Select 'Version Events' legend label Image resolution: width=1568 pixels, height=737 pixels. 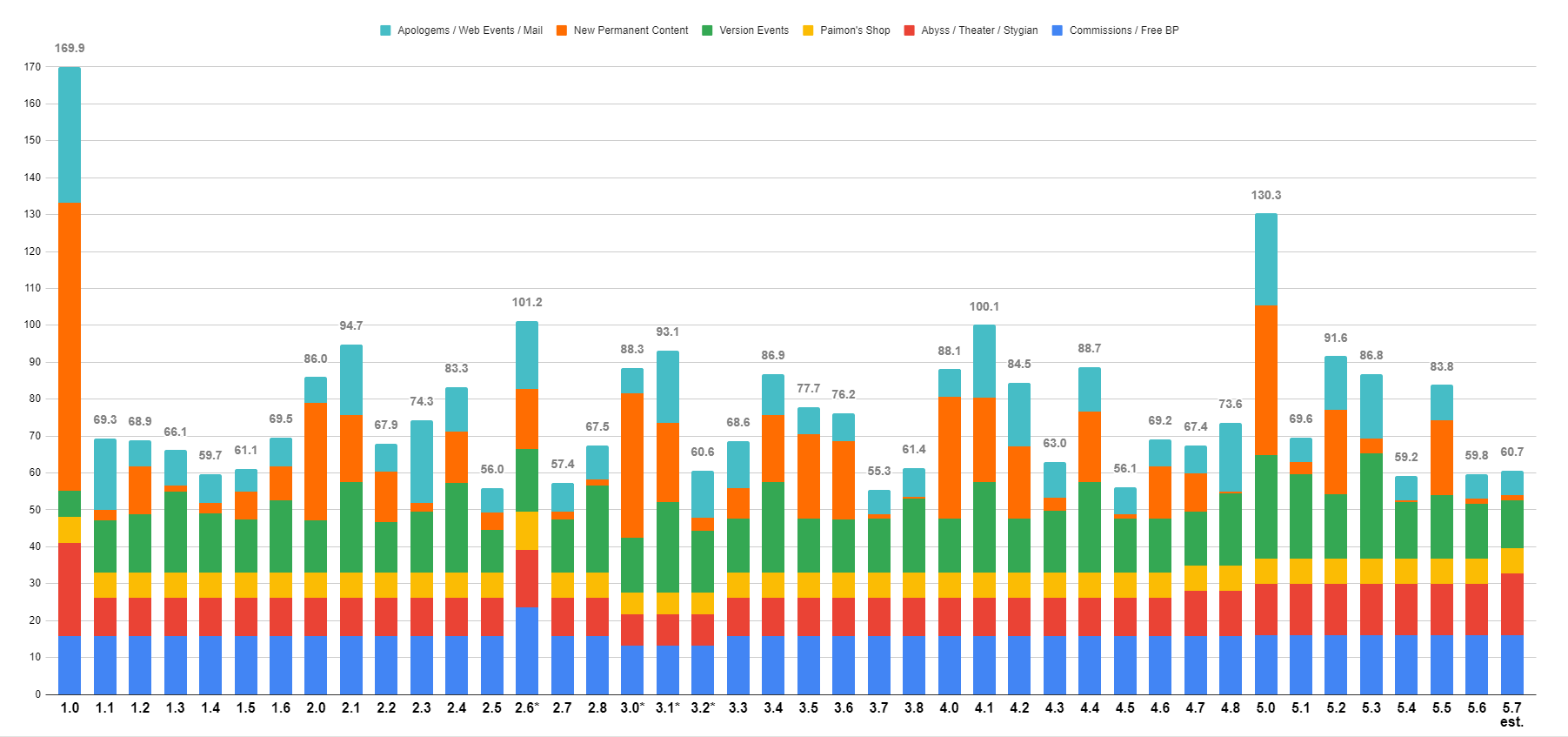click(x=754, y=30)
